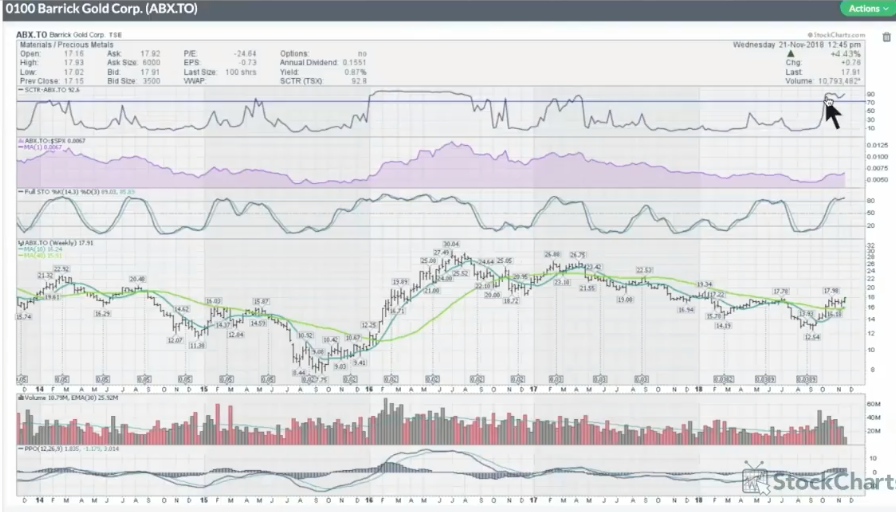Click the 8.44 low price label
The width and height of the screenshot is (896, 512).
298,373
